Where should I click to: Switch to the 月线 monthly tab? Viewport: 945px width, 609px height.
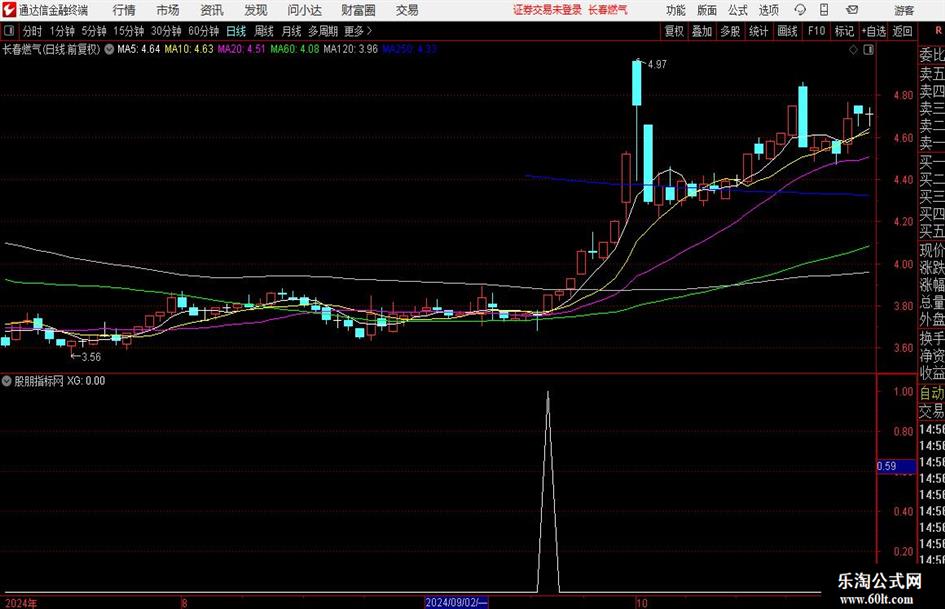[x=292, y=31]
